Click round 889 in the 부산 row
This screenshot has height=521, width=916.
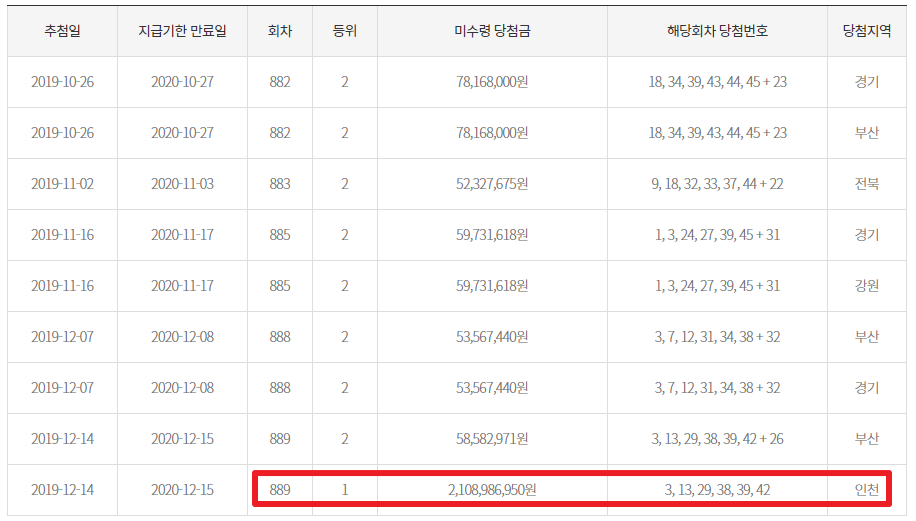[x=280, y=439]
